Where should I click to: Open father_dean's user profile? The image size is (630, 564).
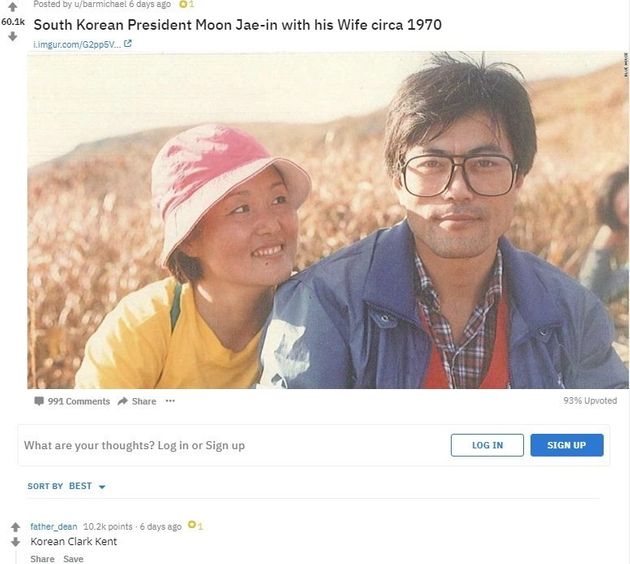point(54,526)
